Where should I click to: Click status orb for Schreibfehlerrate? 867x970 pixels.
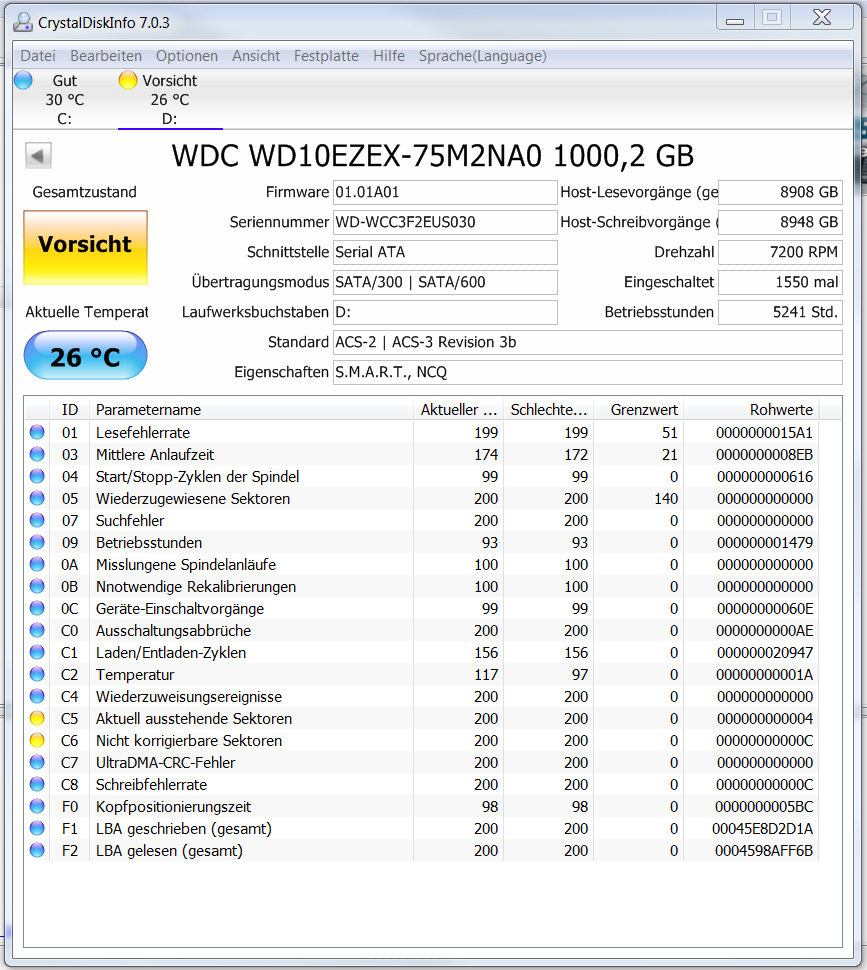37,784
